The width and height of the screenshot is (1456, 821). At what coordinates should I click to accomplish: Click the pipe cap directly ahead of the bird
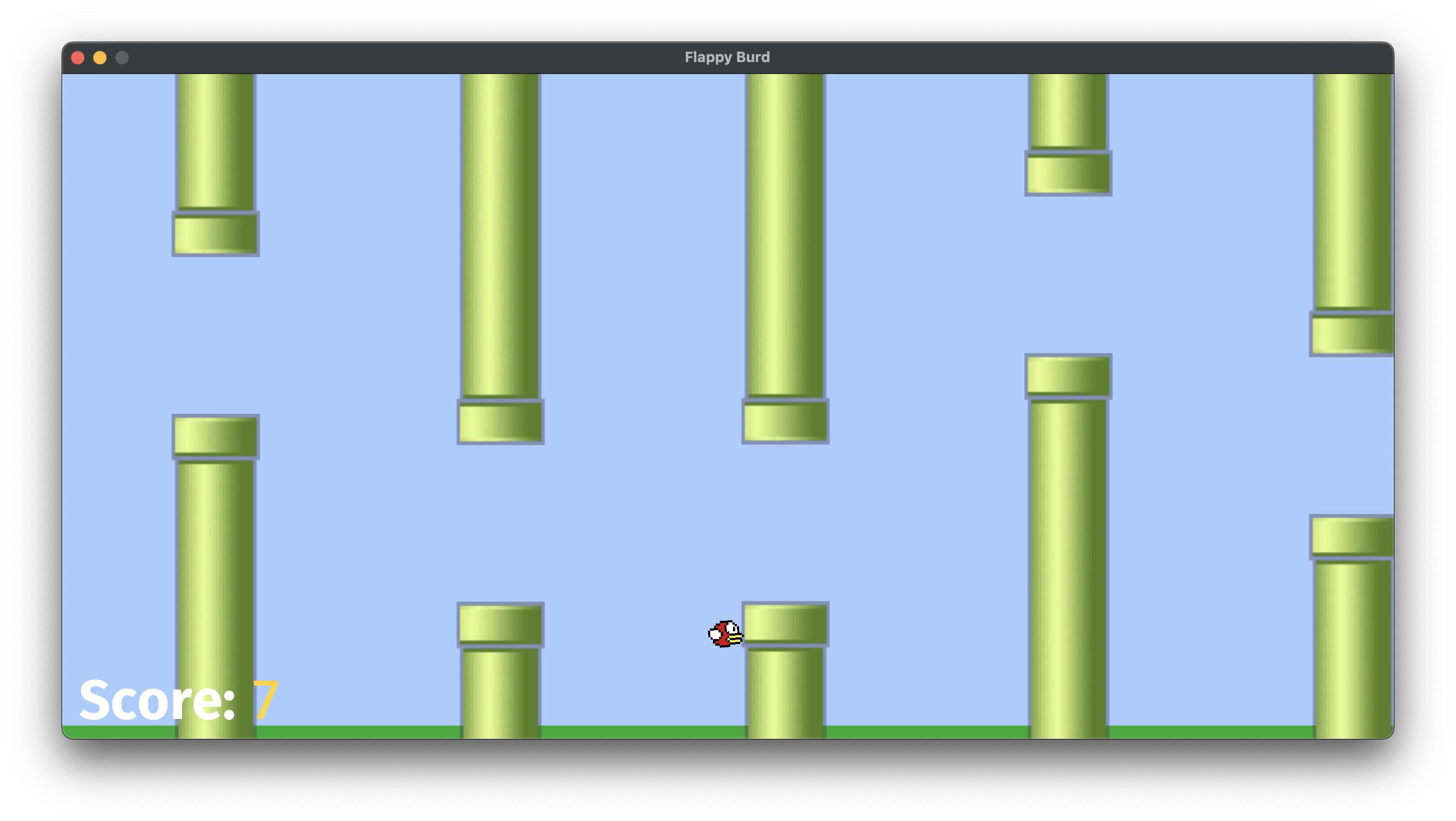[x=785, y=624]
